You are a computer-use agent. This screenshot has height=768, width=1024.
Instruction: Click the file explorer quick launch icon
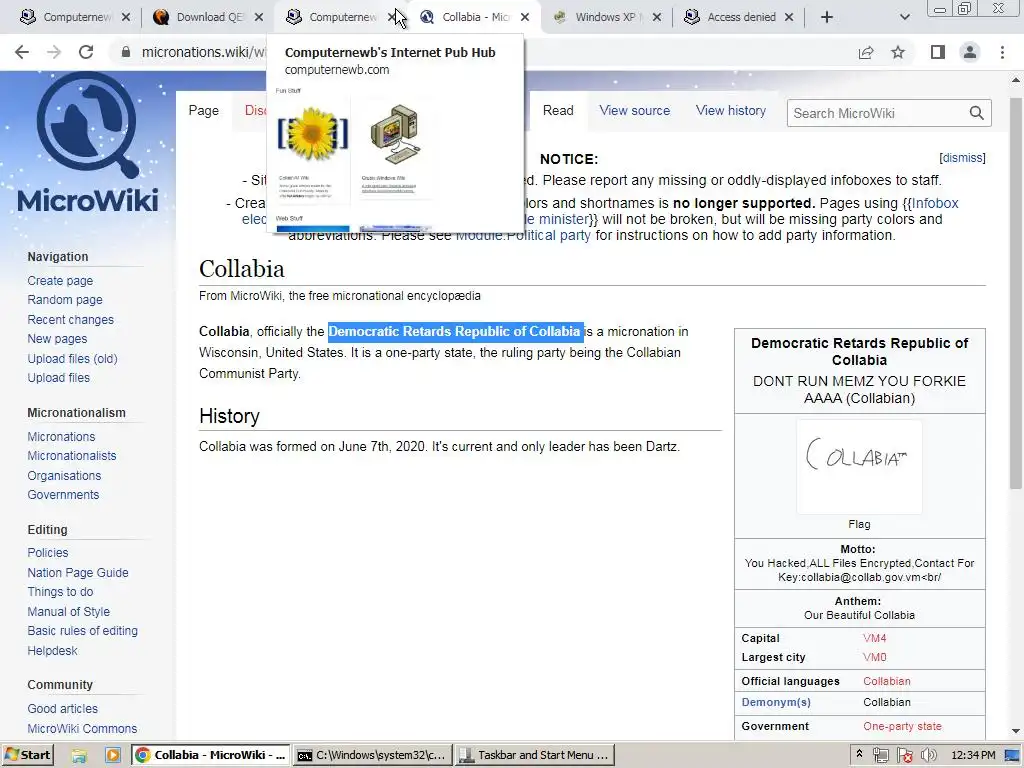pyautogui.click(x=80, y=756)
